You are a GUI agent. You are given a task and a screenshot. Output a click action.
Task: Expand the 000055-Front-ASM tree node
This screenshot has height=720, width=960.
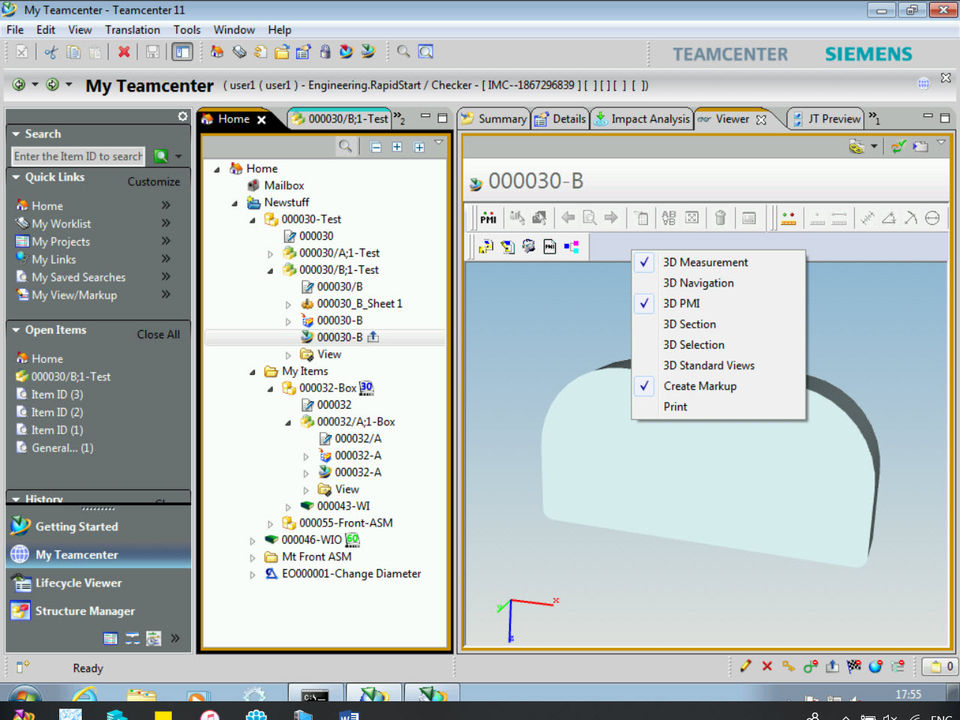click(x=271, y=524)
